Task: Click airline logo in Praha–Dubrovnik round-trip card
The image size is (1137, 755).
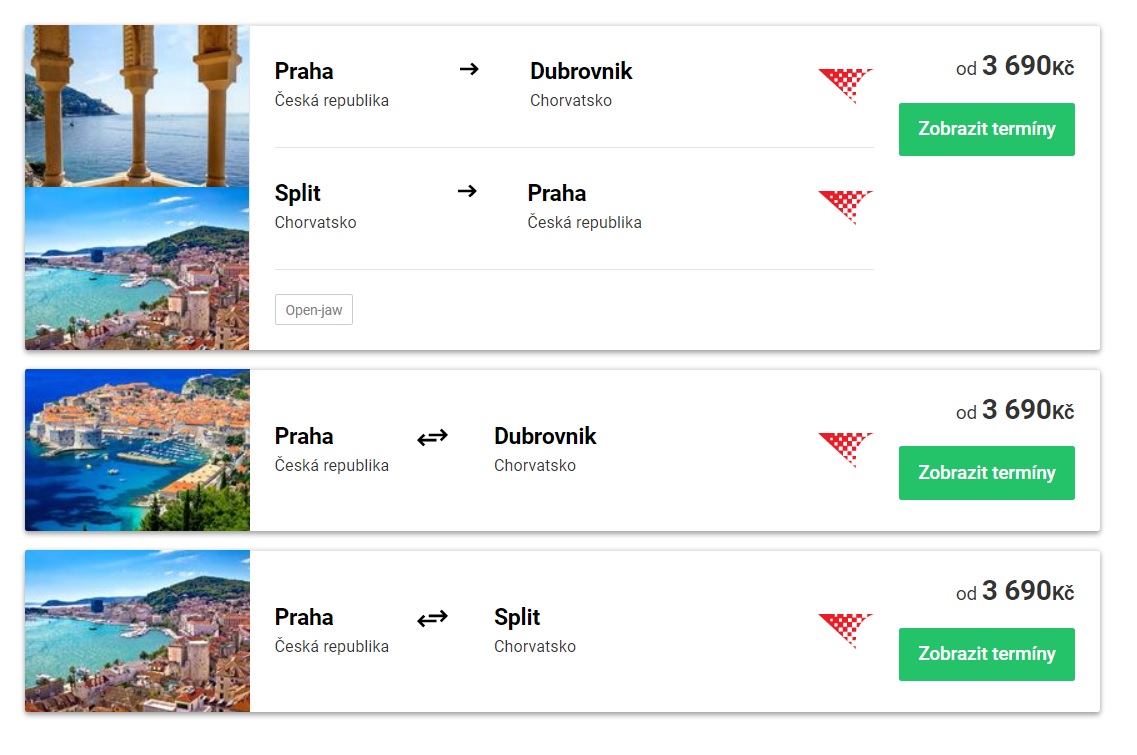Action: [845, 450]
